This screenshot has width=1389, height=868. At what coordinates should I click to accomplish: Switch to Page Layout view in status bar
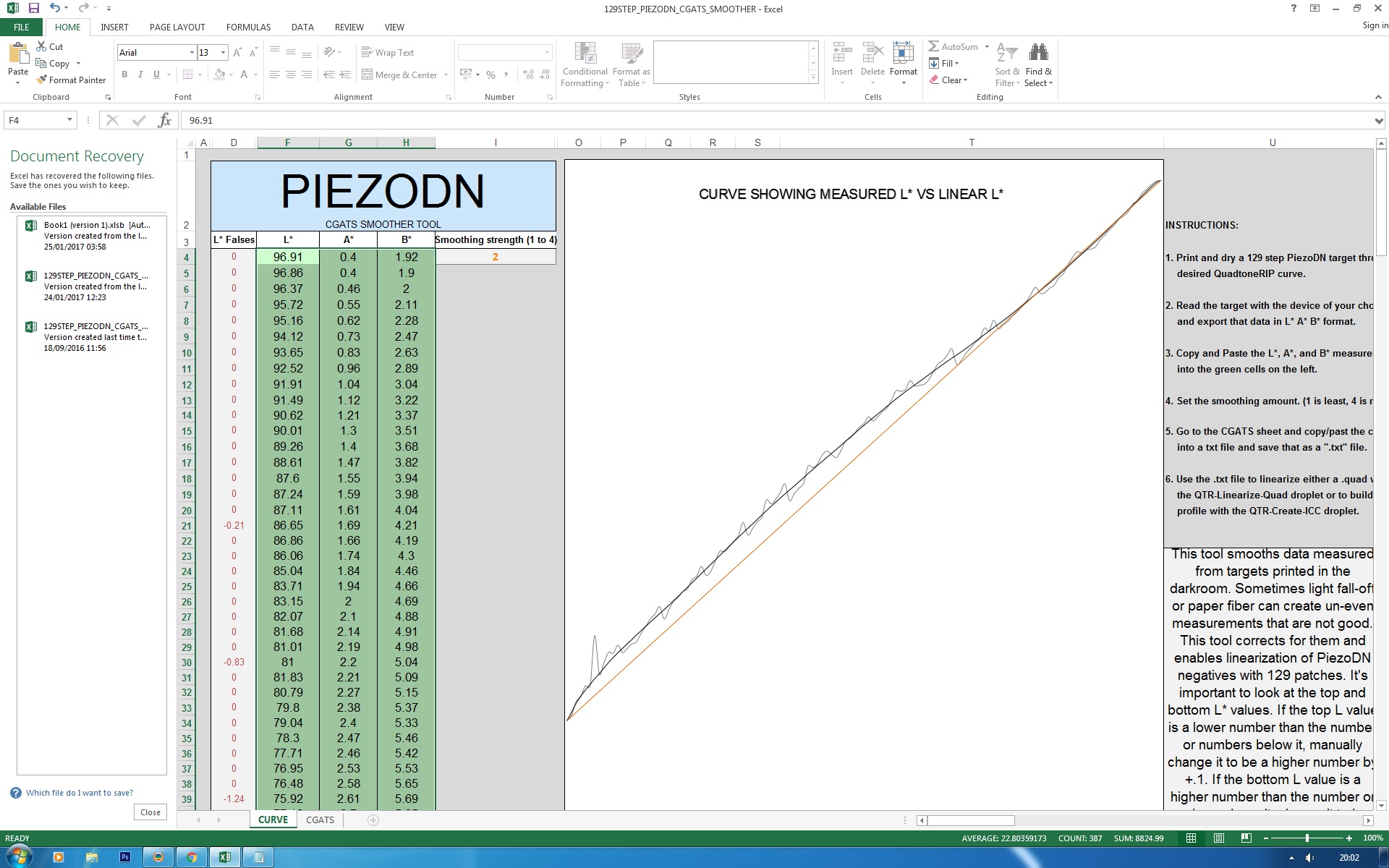click(x=1219, y=838)
